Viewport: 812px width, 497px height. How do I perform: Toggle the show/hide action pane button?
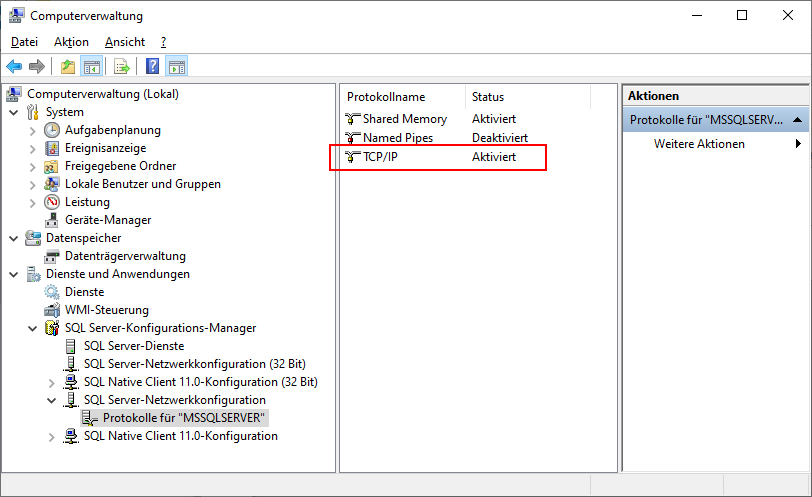click(177, 67)
